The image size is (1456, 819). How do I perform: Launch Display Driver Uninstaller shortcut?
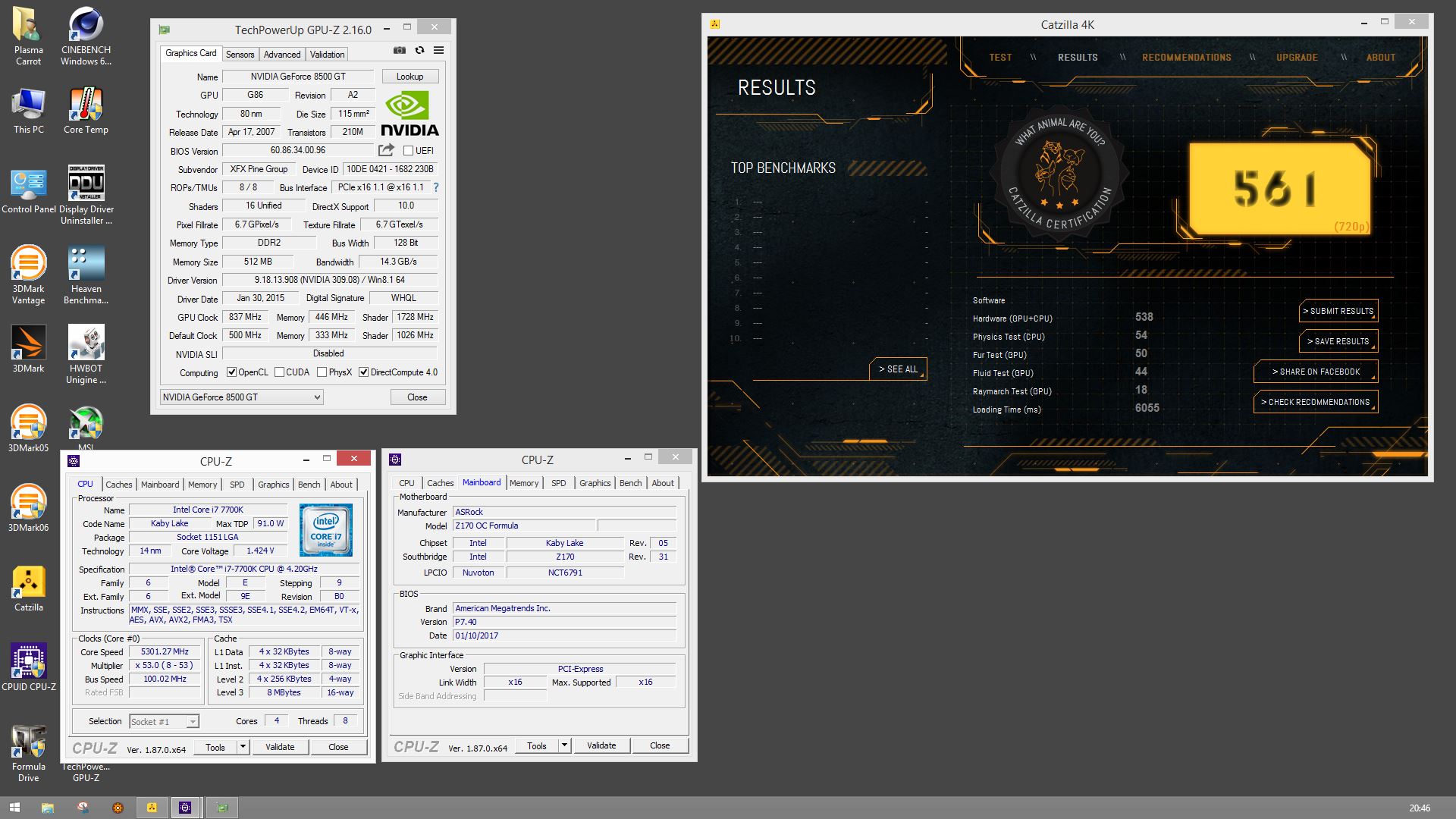(86, 195)
